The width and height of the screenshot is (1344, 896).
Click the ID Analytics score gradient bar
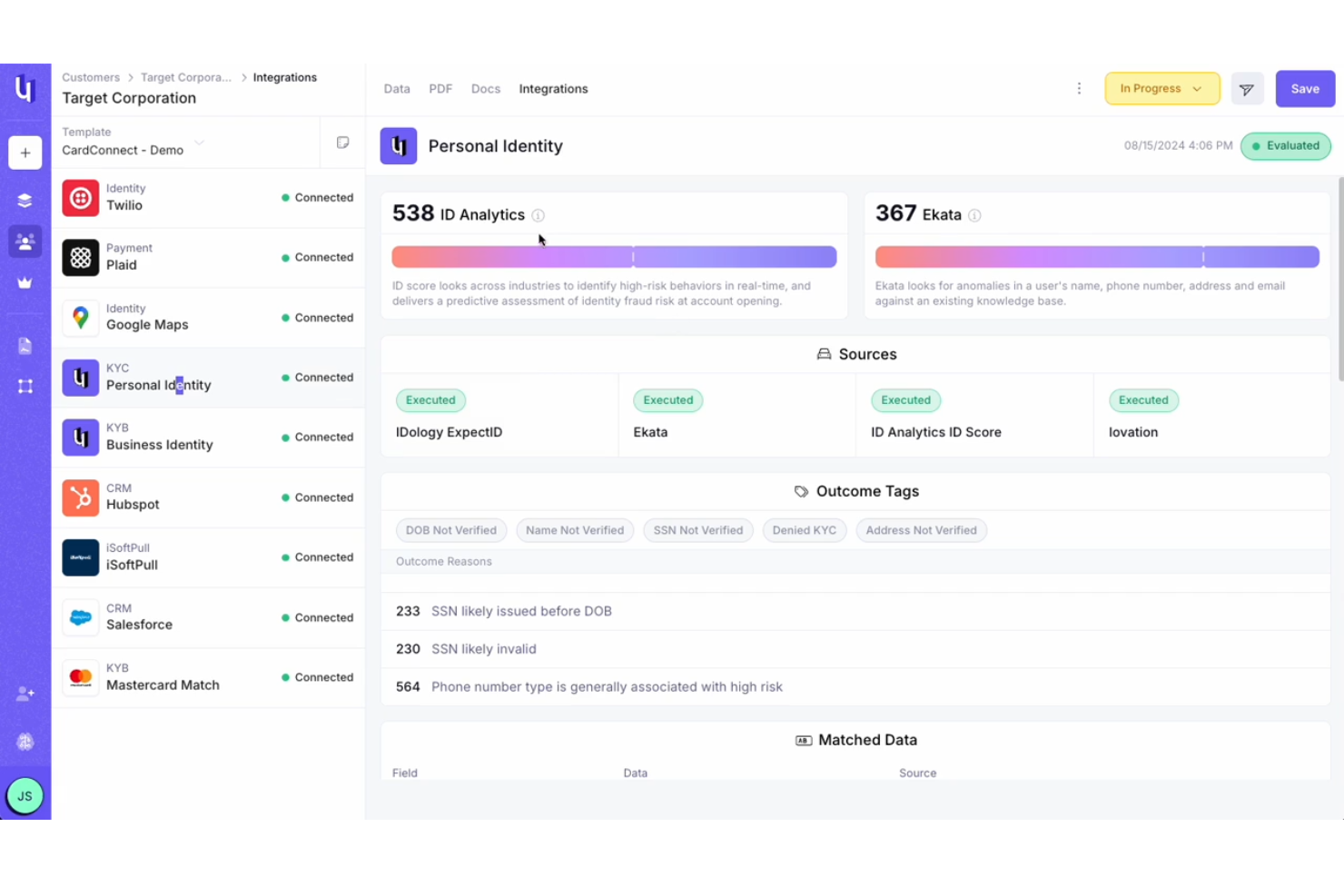coord(614,257)
